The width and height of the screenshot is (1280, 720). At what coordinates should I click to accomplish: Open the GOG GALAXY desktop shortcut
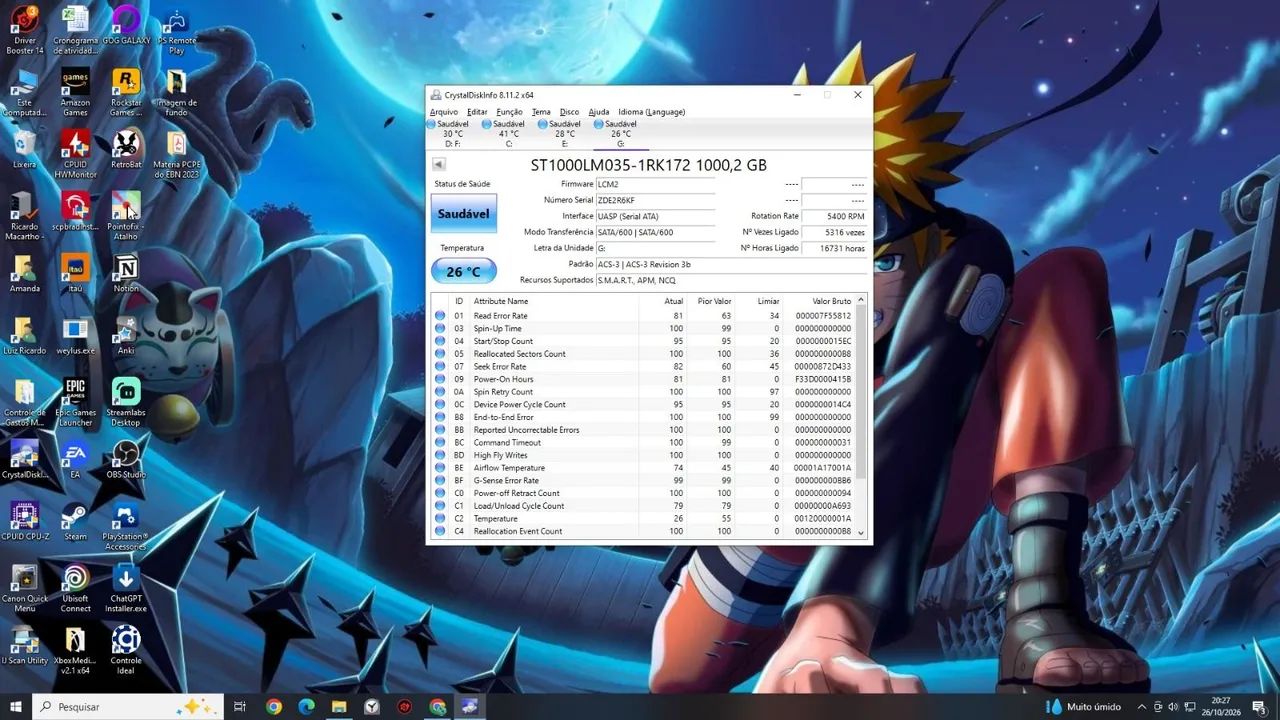(x=126, y=26)
